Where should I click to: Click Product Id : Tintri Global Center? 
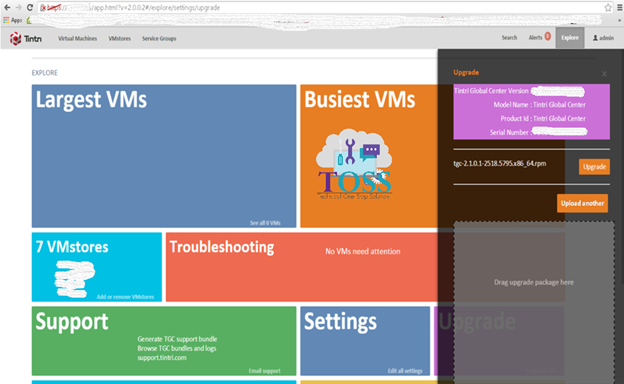point(543,119)
